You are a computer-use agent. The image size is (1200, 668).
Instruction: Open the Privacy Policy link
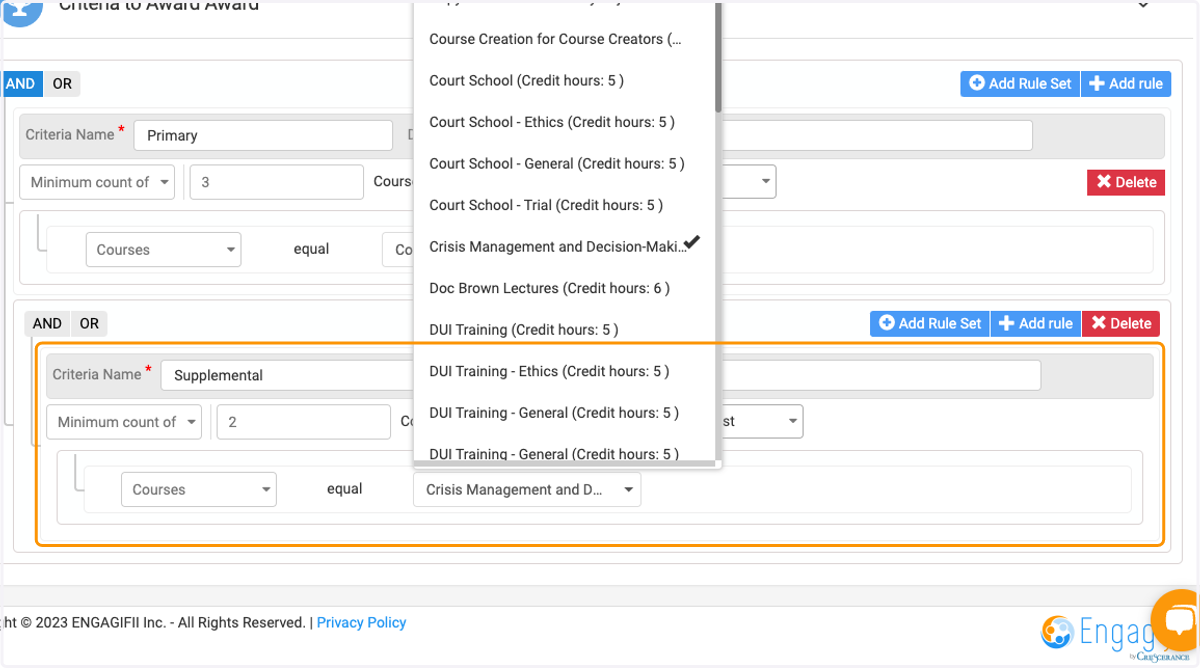point(361,622)
